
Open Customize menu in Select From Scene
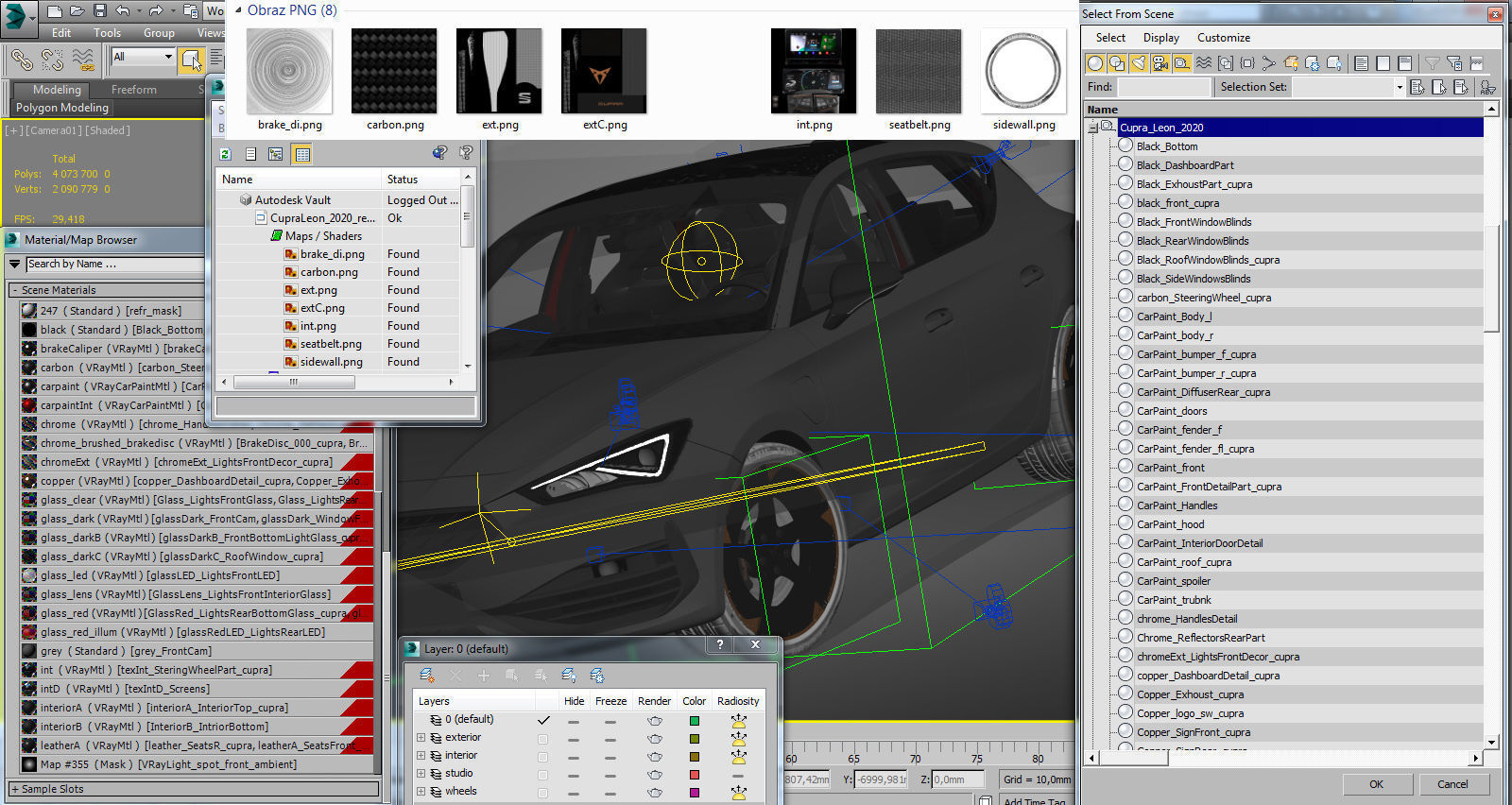coord(1224,38)
